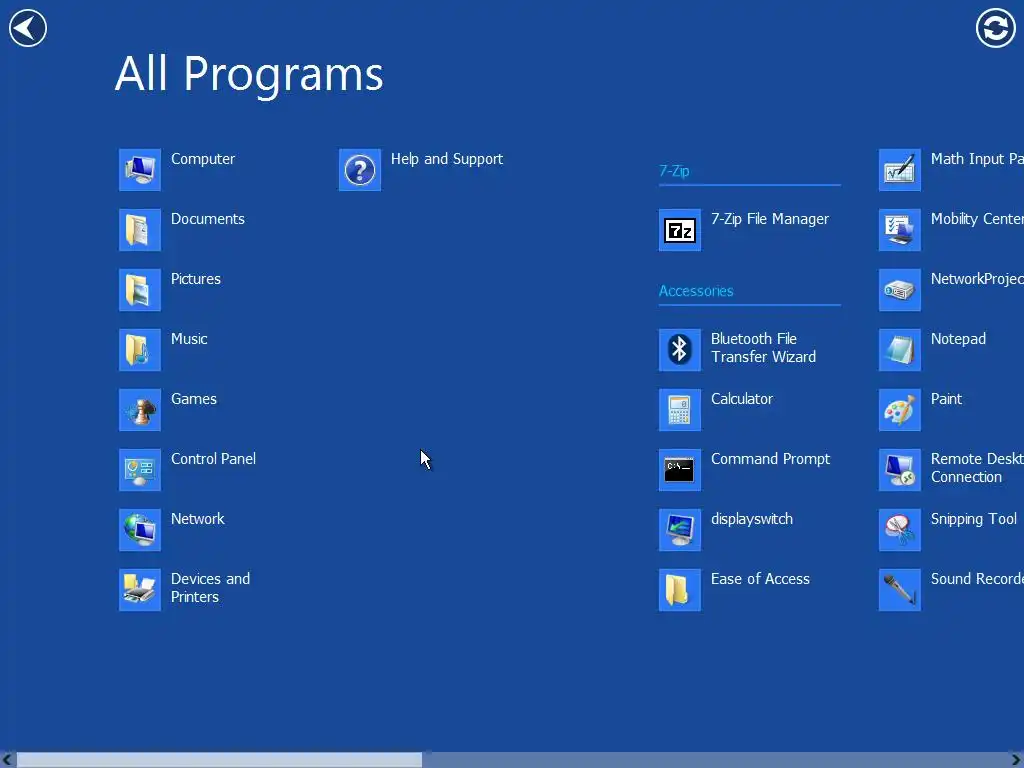The width and height of the screenshot is (1024, 768).
Task: Launch the displayswitch icon
Action: coord(680,530)
